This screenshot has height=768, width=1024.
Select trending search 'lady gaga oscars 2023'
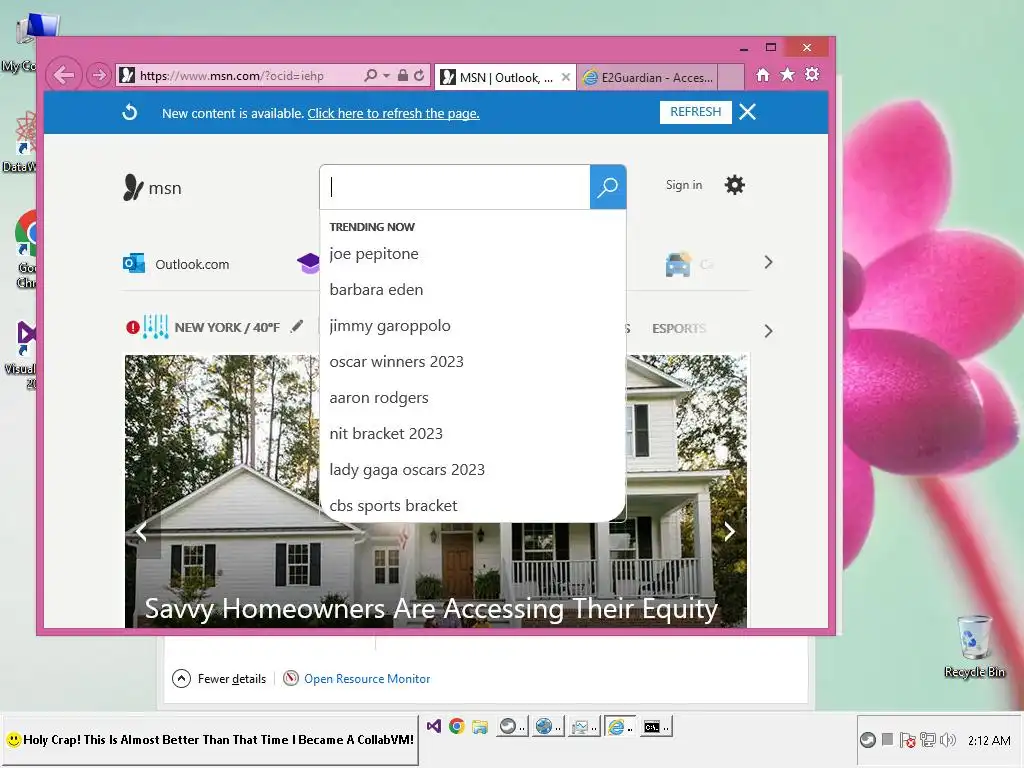coord(407,470)
